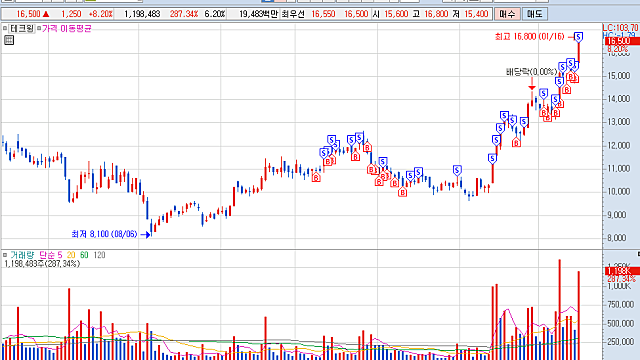
Task: Click the 5-period legend in volume panel
Action: pyautogui.click(x=60, y=255)
